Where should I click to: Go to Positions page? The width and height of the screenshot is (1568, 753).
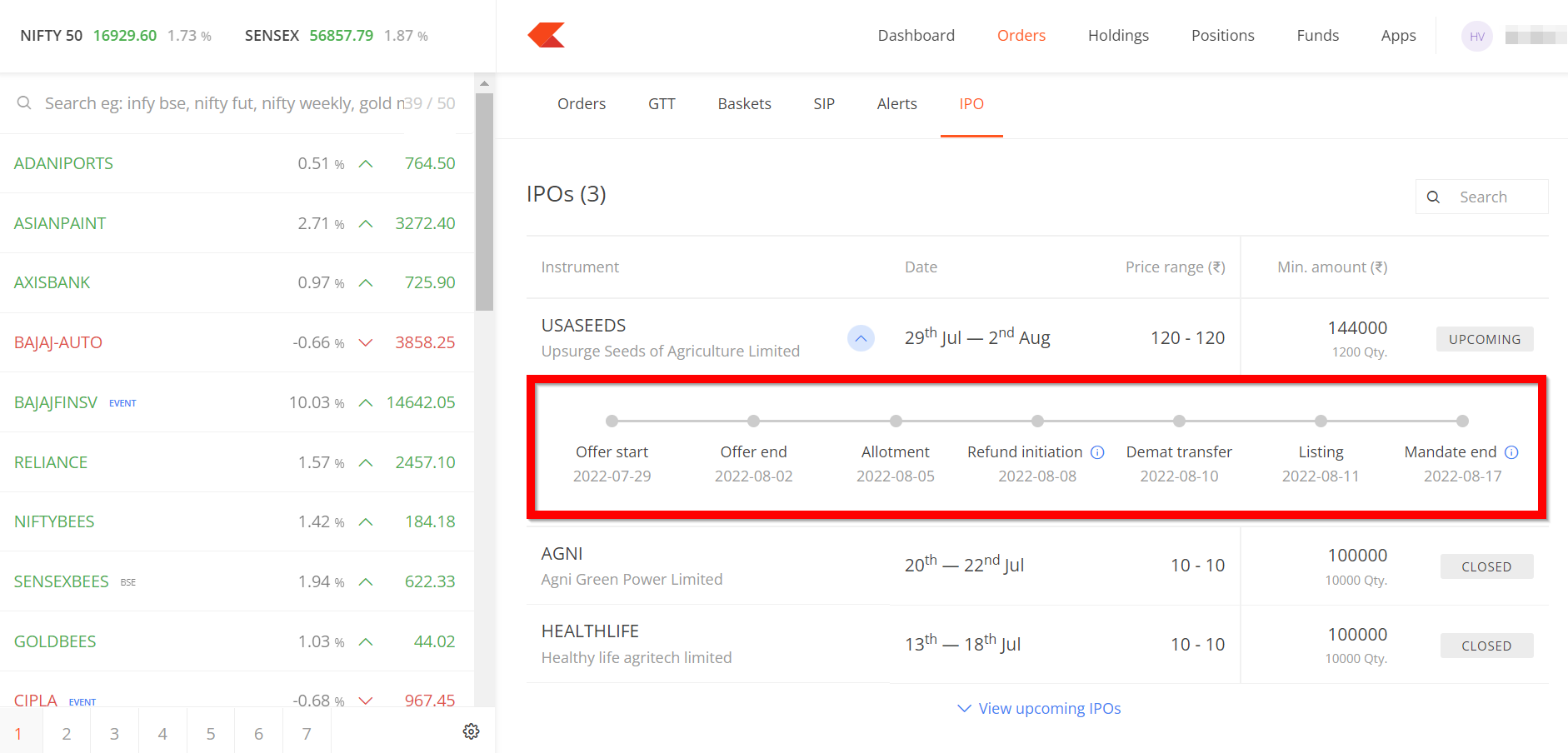1223,36
